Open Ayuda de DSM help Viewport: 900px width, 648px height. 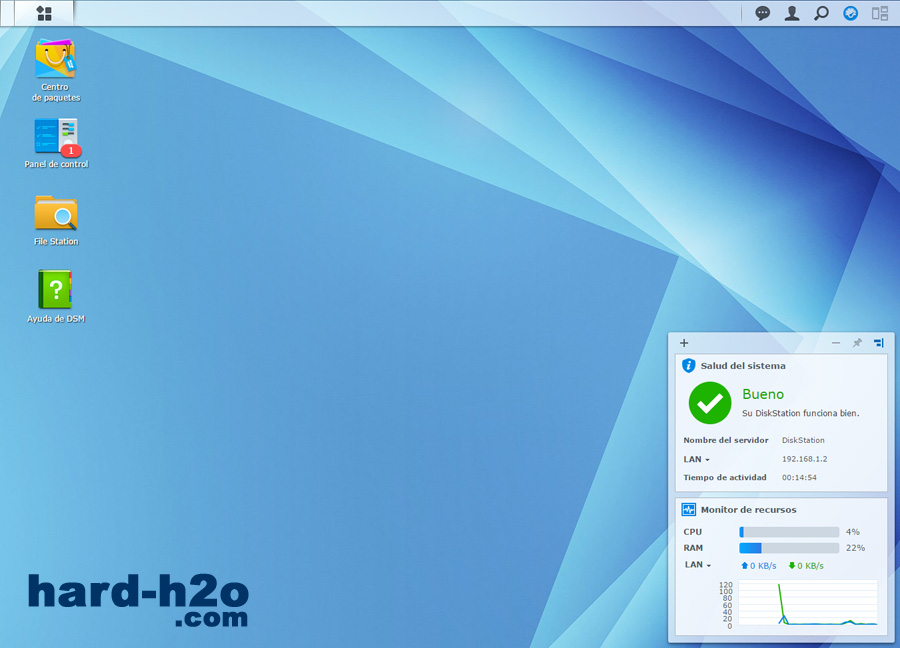pyautogui.click(x=56, y=296)
